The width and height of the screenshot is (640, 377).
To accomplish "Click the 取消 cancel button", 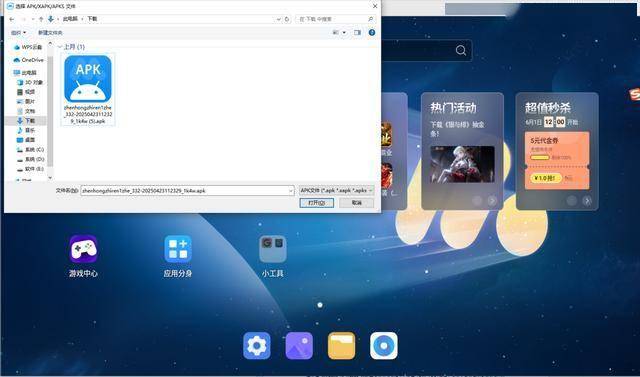I will tap(356, 203).
